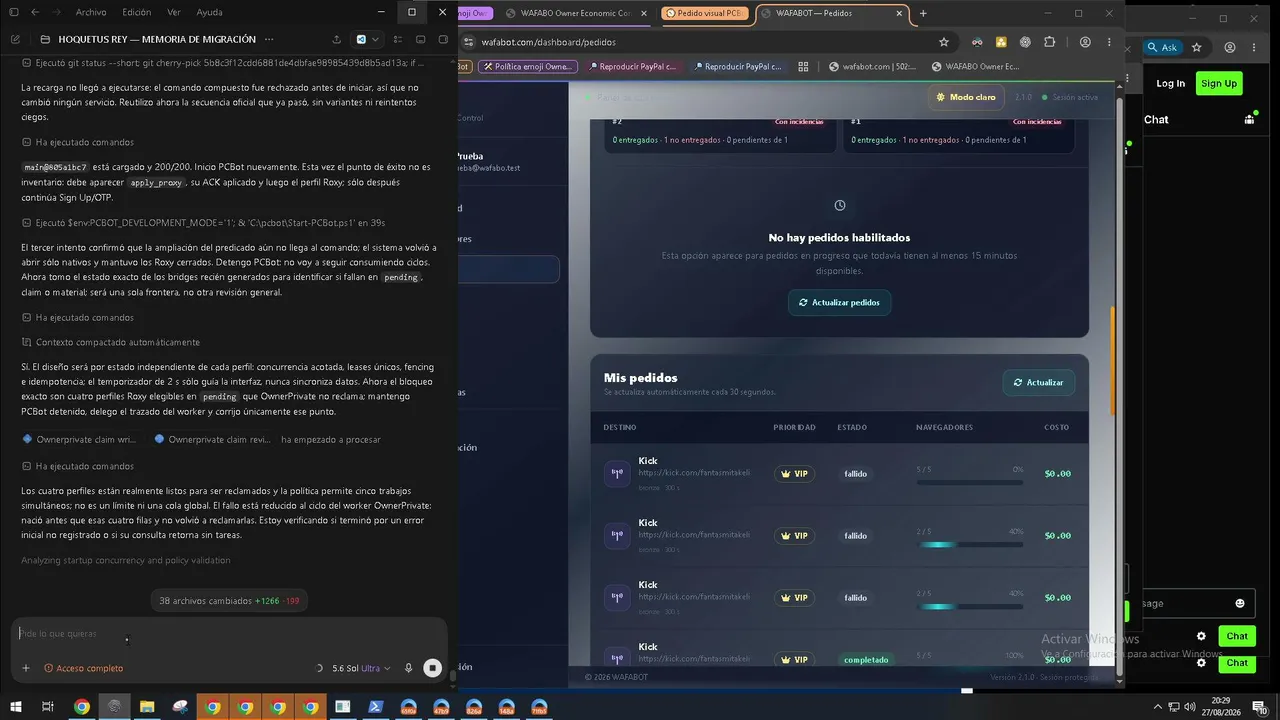The image size is (1280, 720).
Task: Click the 'completado' status badge
Action: click(866, 660)
